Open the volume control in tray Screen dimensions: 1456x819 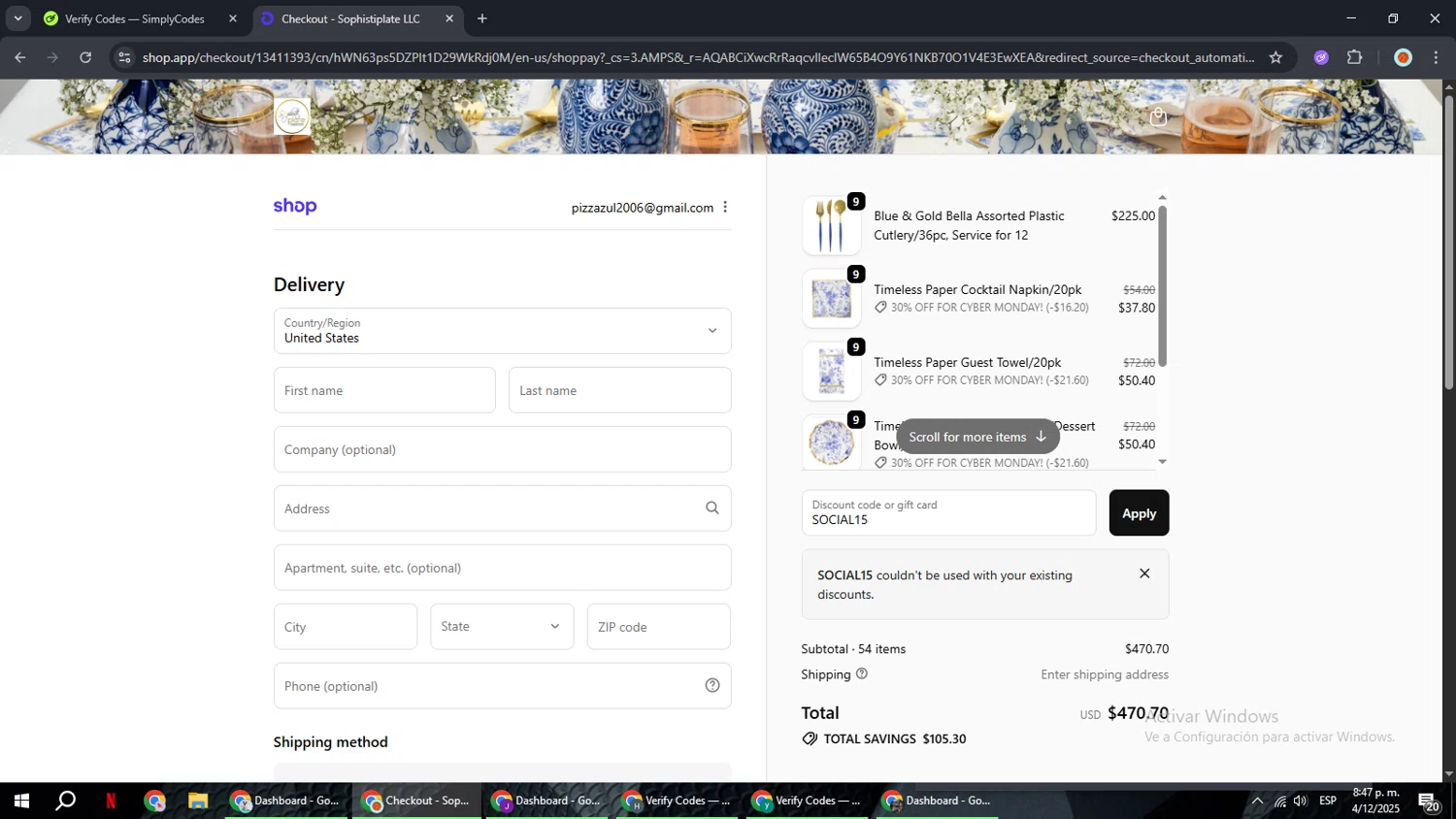1301,801
